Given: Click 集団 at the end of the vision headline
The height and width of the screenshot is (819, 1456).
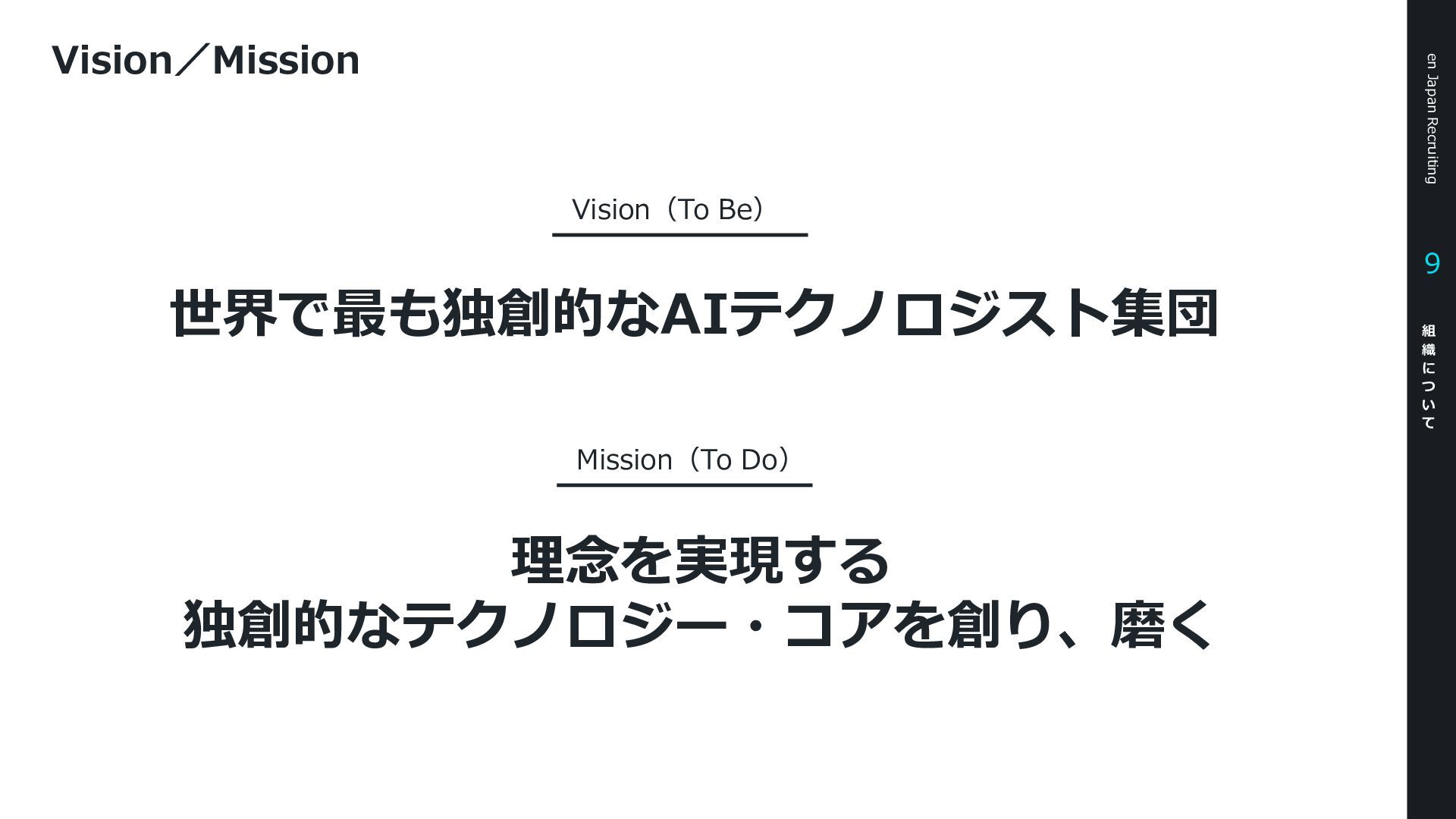Looking at the screenshot, I should 1165,313.
